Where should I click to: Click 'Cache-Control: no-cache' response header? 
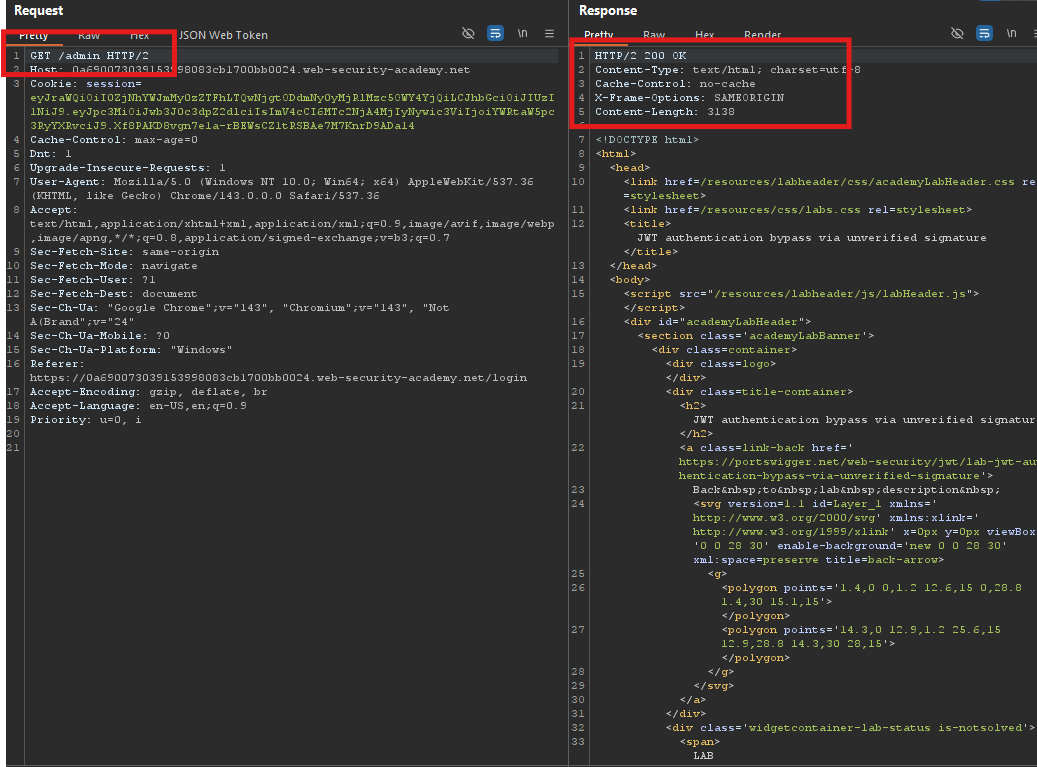coord(675,84)
